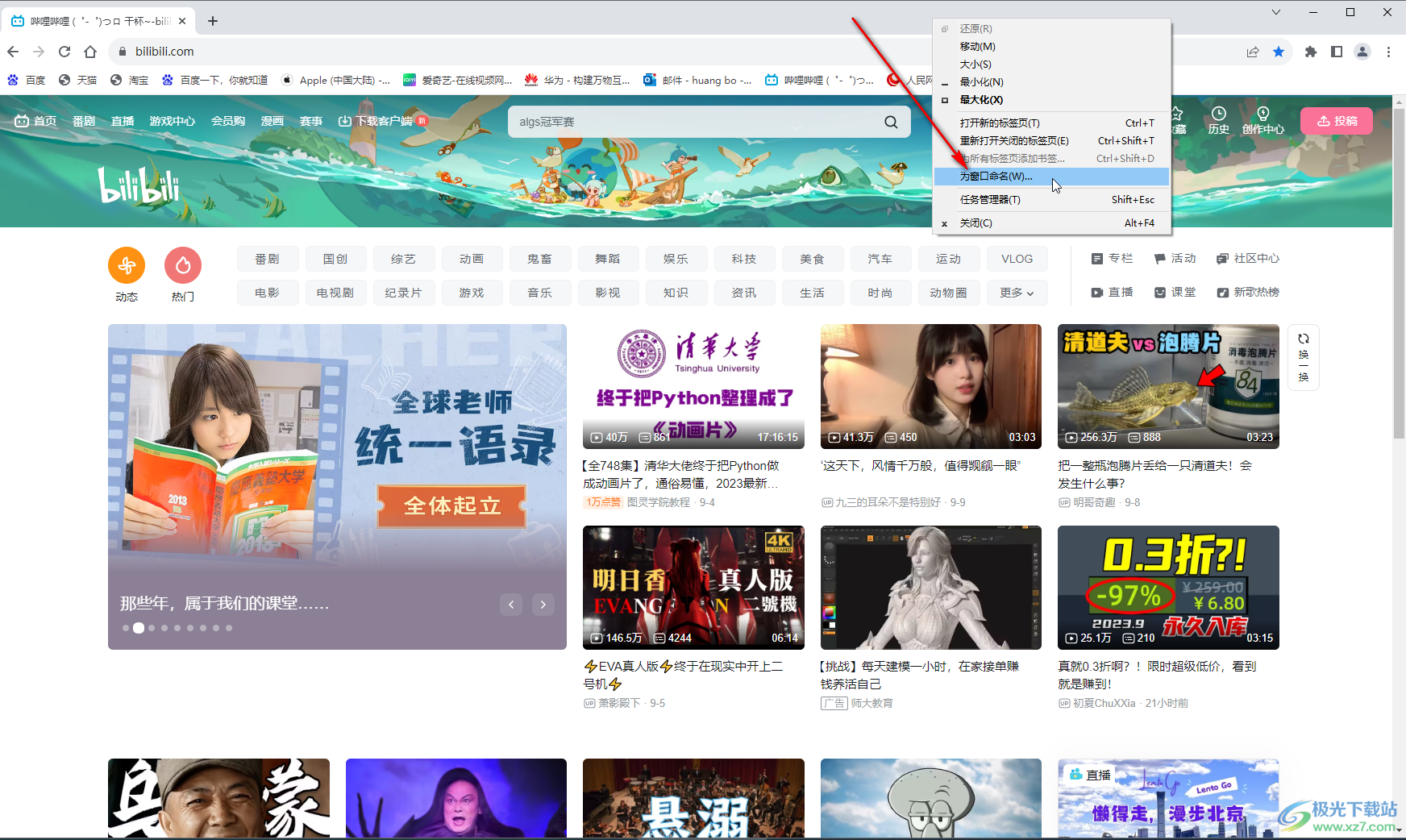Open the browser home page icon
The height and width of the screenshot is (840, 1406).
pos(90,52)
